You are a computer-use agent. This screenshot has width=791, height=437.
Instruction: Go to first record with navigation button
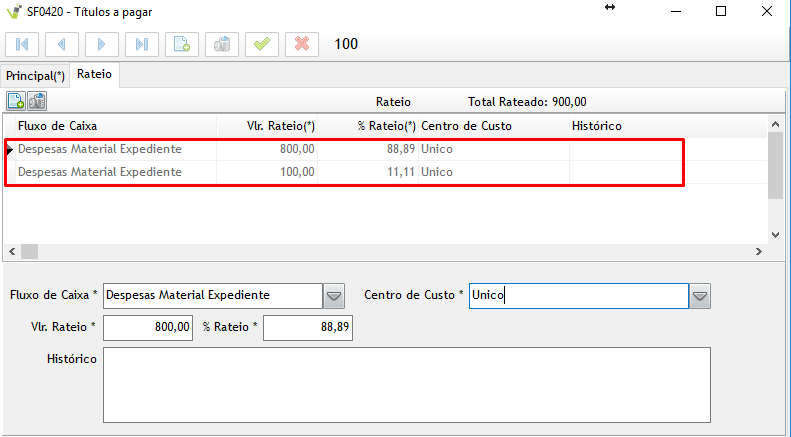[x=22, y=44]
